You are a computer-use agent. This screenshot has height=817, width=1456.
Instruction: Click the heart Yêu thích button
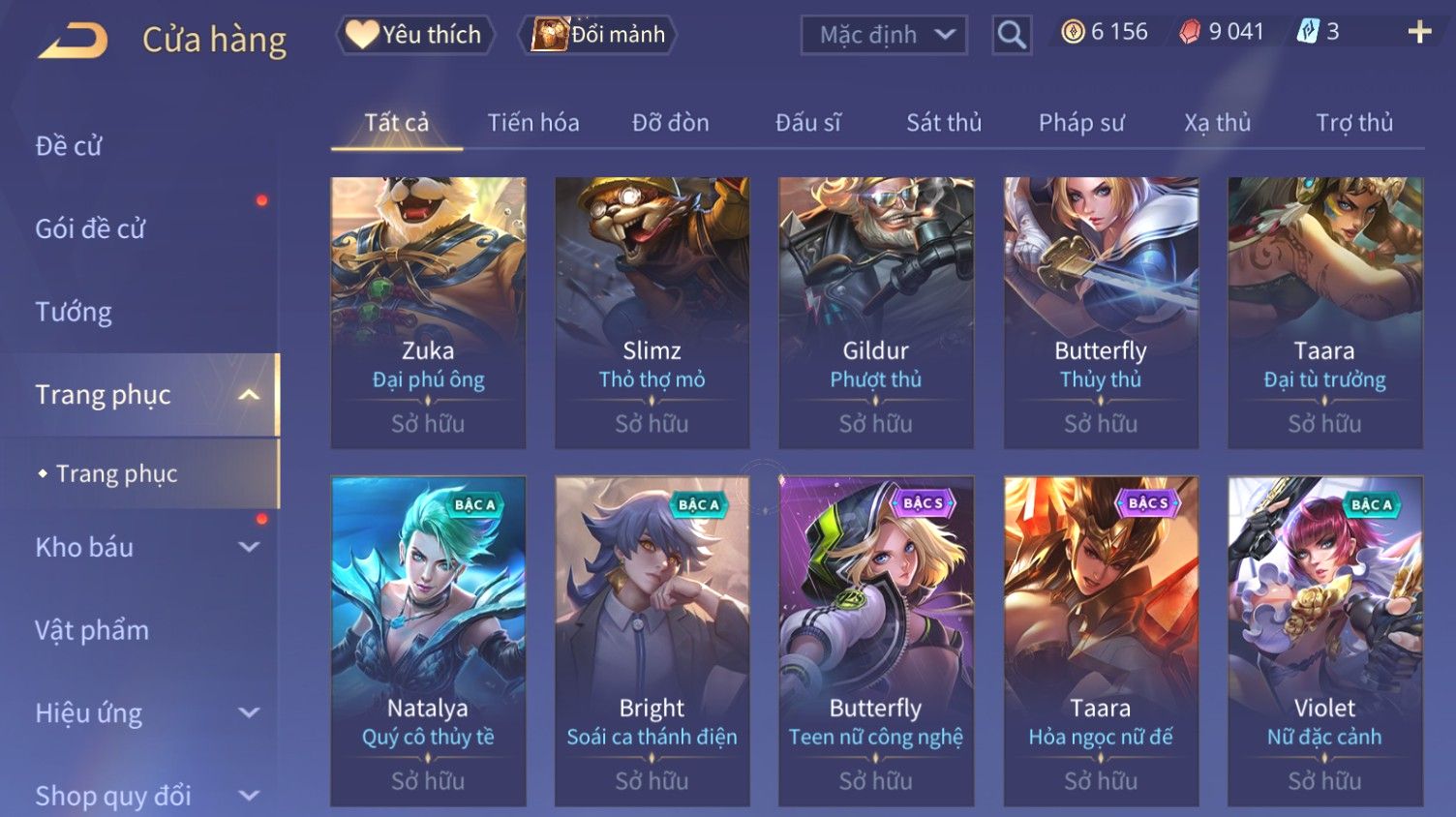pos(415,35)
